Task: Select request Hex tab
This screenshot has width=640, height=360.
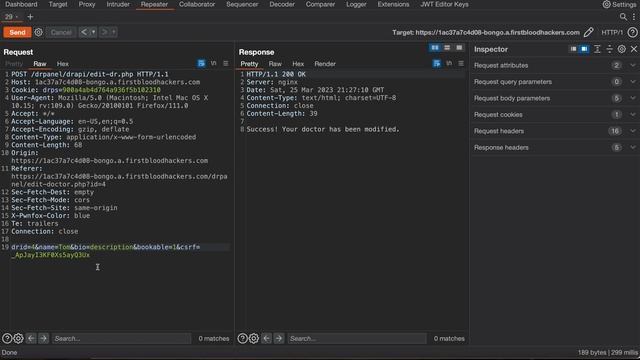Action: pos(62,64)
